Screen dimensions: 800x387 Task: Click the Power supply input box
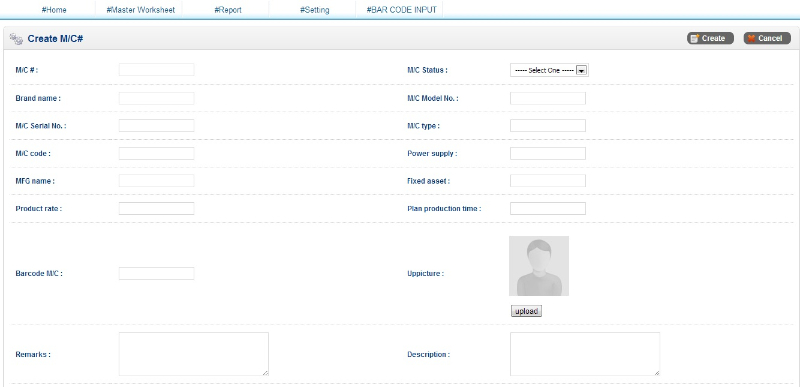[x=548, y=153]
